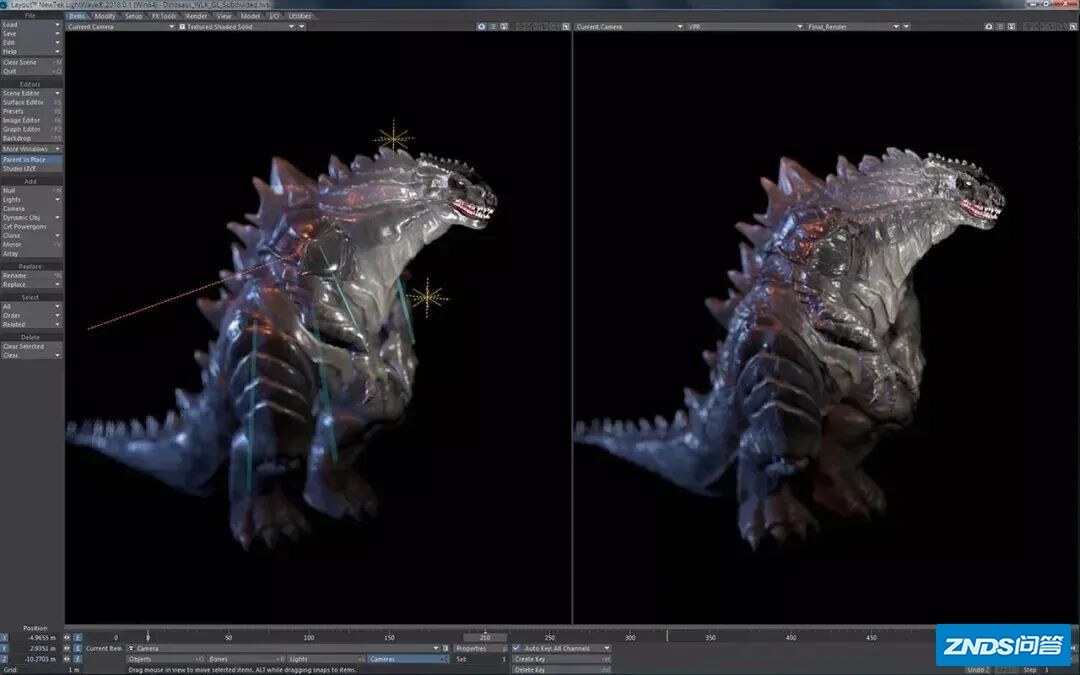Expand the Load menu
The width and height of the screenshot is (1080, 675).
click(31, 24)
